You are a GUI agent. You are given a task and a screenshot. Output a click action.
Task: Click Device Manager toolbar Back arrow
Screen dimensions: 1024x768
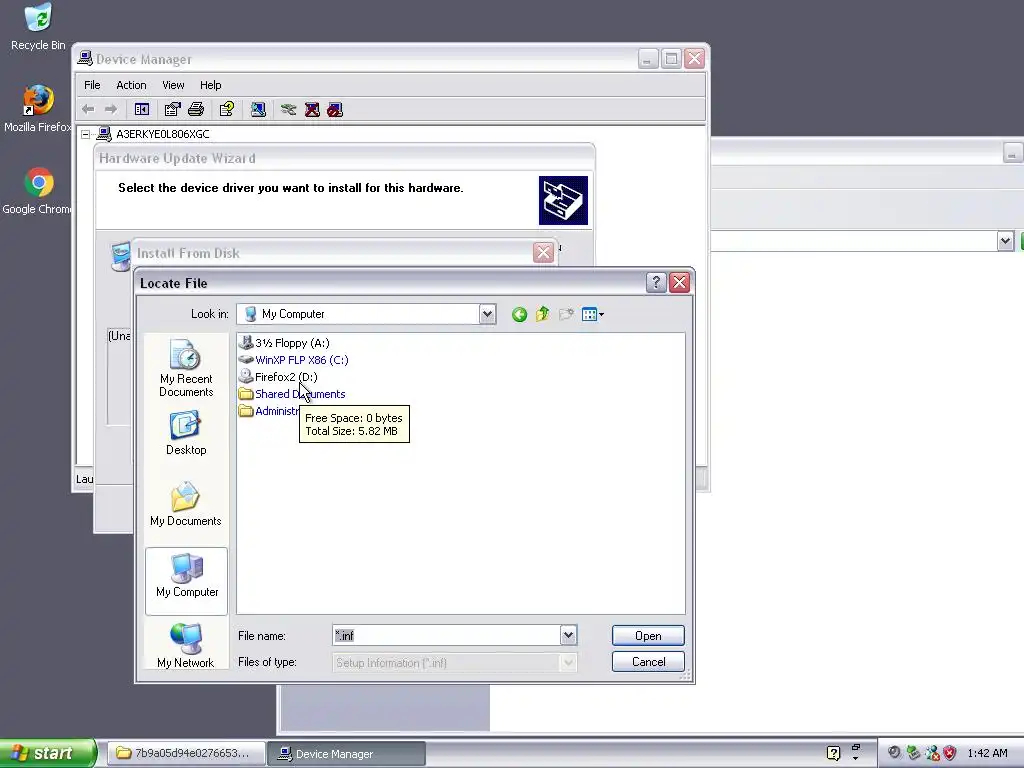coord(88,109)
